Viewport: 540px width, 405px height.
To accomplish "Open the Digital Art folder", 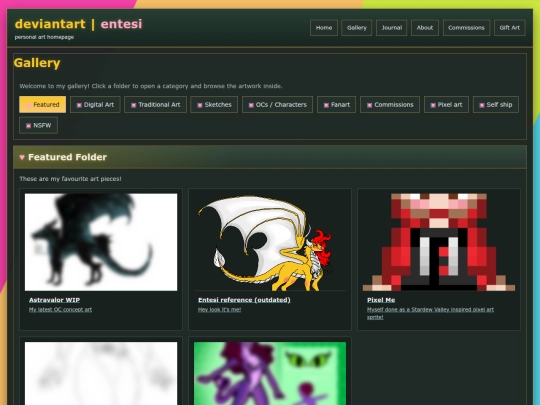I will click(x=95, y=105).
